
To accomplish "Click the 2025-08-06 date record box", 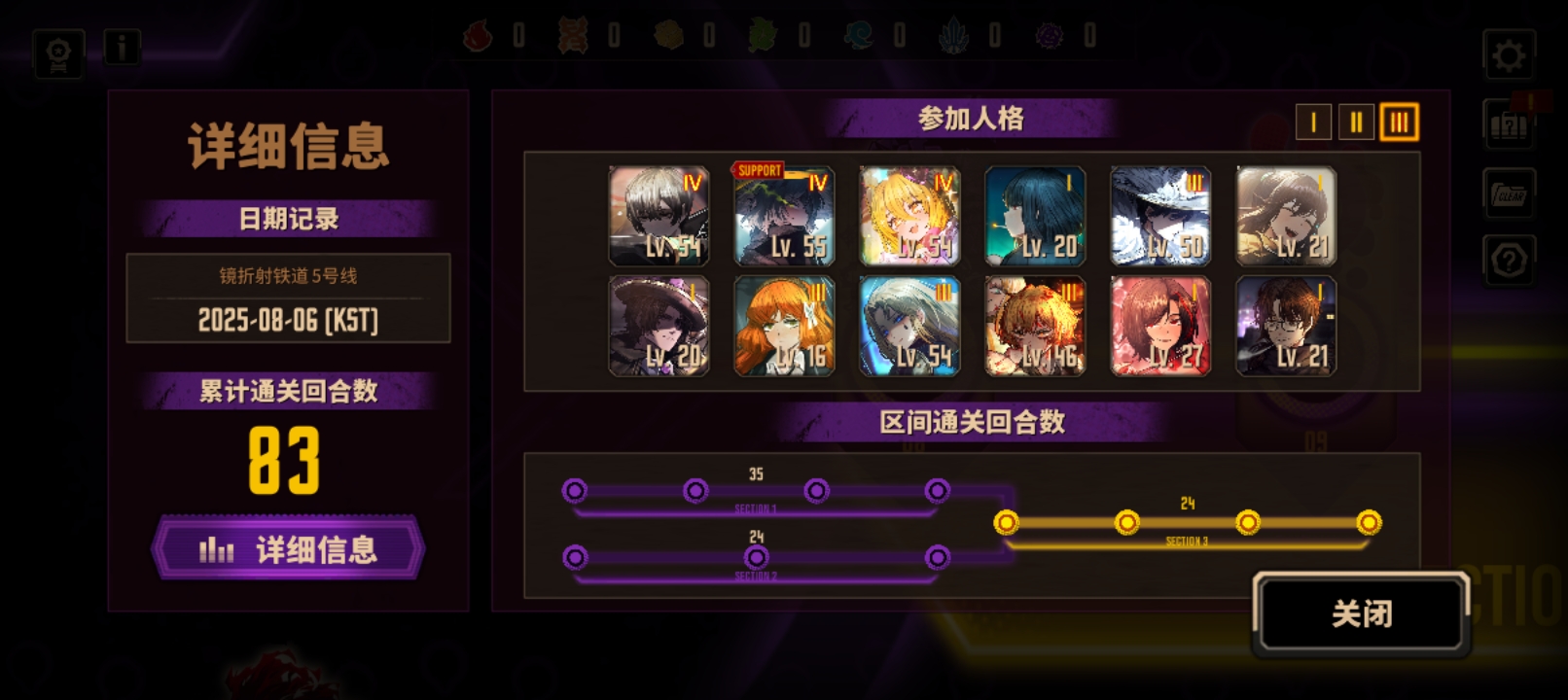I will [x=288, y=298].
